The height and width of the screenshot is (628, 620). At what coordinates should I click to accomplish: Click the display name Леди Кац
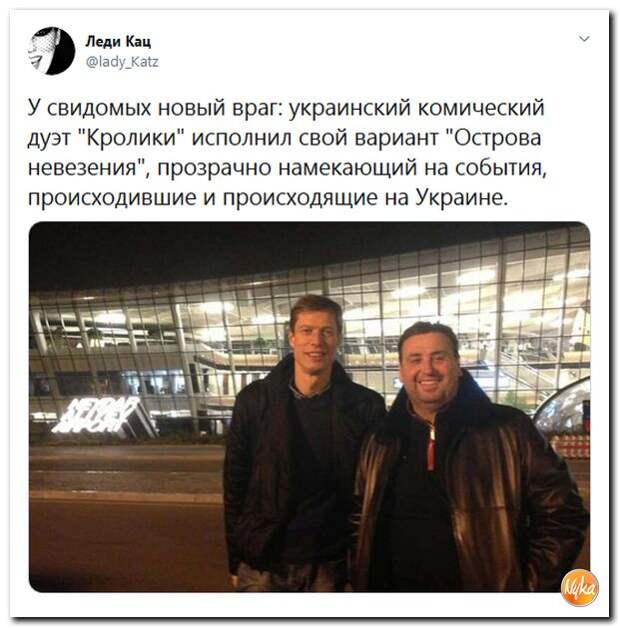pos(118,41)
